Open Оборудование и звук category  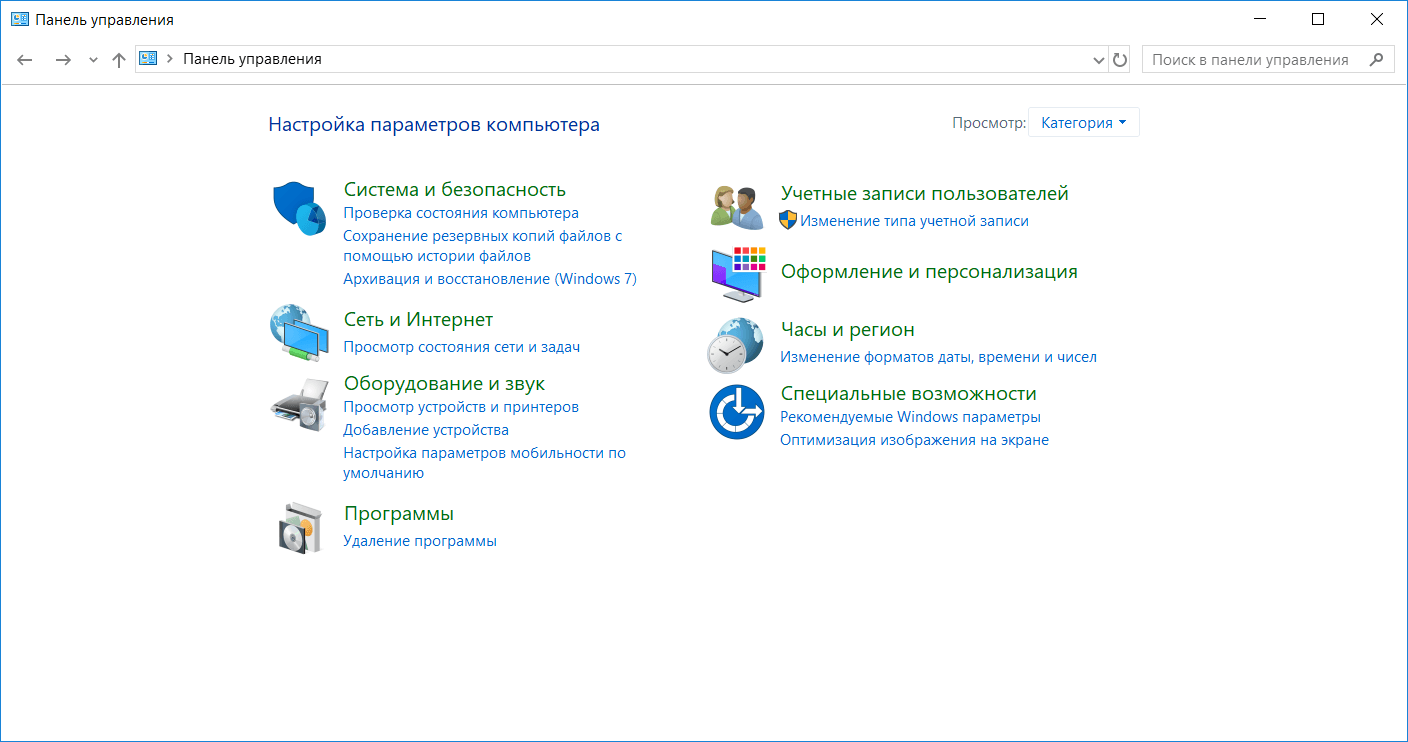tap(444, 383)
